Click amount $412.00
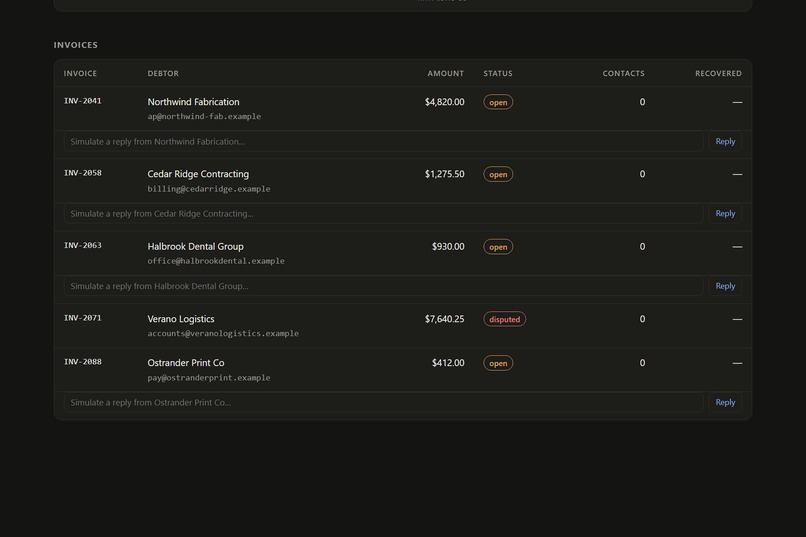The height and width of the screenshot is (537, 806). click(x=448, y=363)
